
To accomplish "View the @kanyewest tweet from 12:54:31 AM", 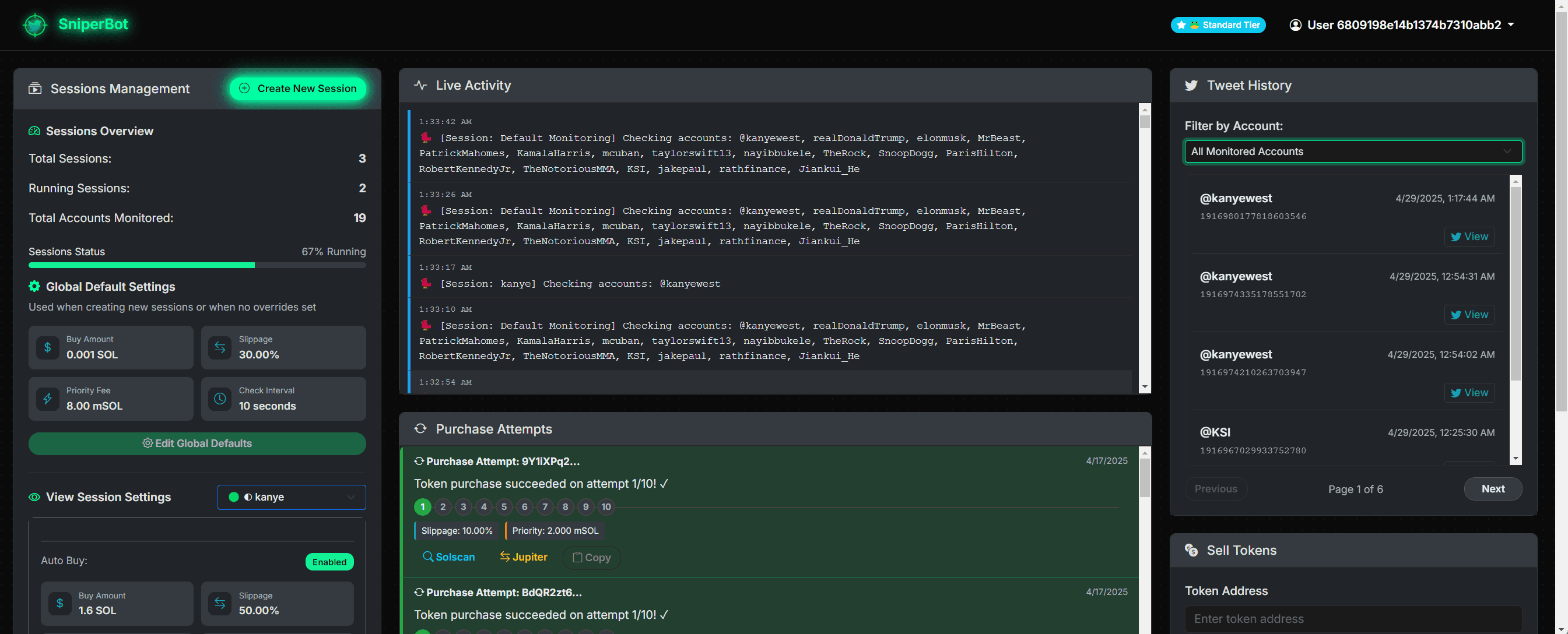I will pos(1469,315).
